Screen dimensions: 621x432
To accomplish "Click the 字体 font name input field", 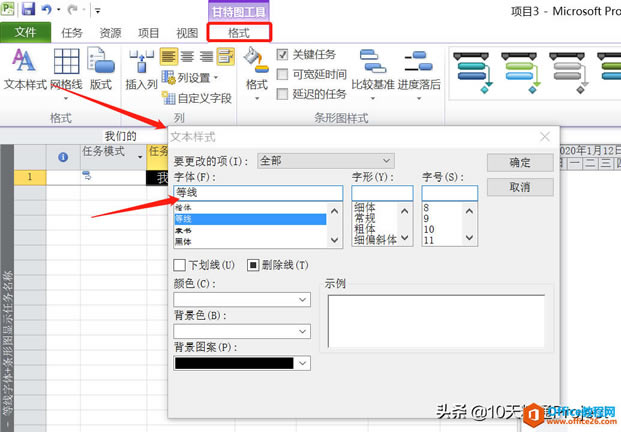I will (x=258, y=193).
